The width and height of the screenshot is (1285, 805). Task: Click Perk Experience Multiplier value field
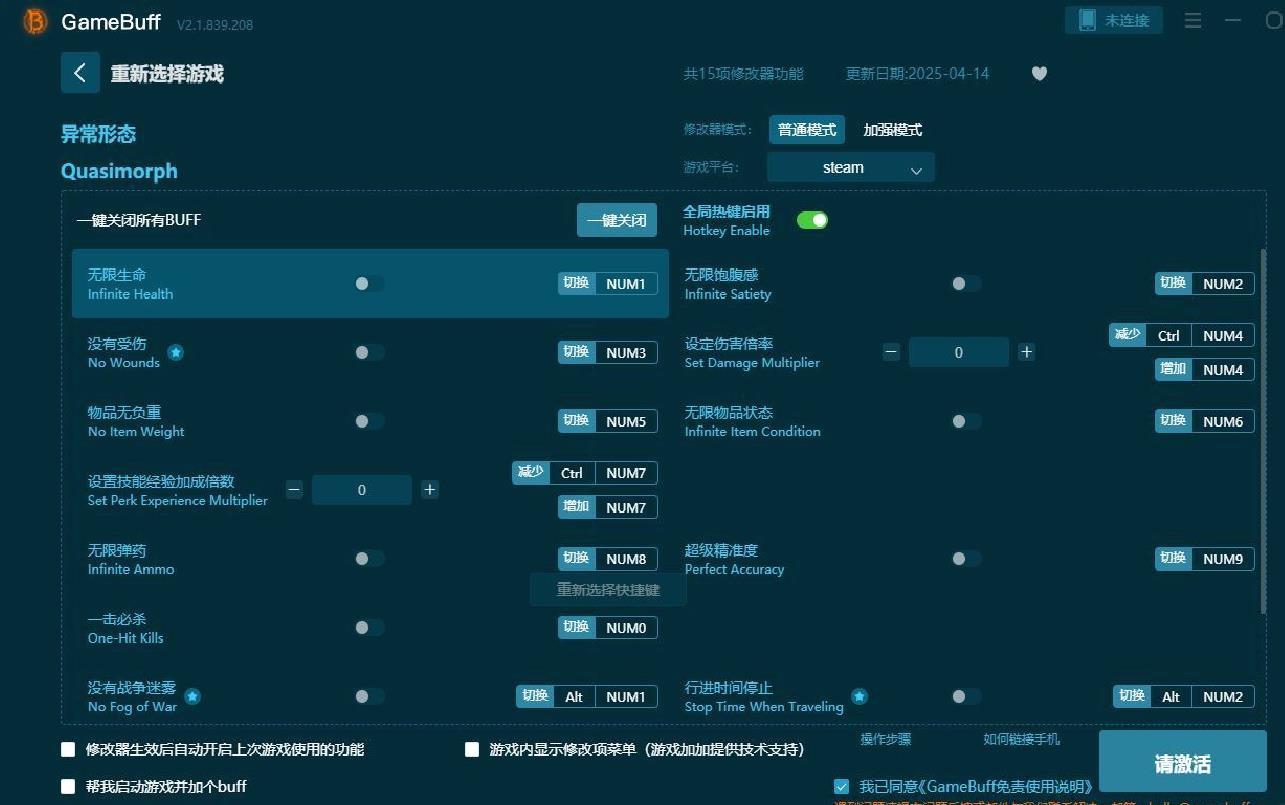(x=362, y=490)
